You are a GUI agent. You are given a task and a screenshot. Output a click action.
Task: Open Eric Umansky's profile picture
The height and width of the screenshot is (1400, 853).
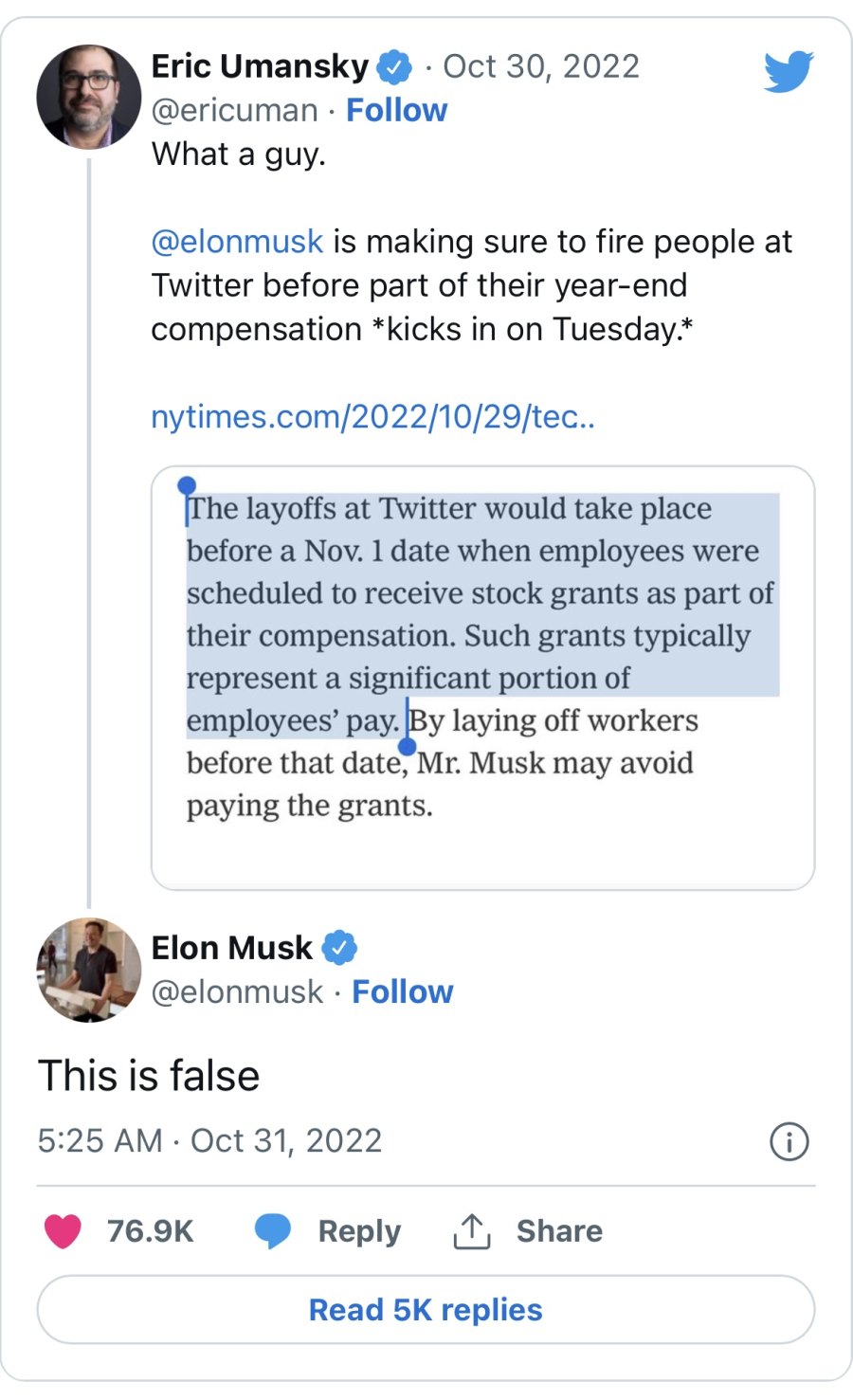89,97
